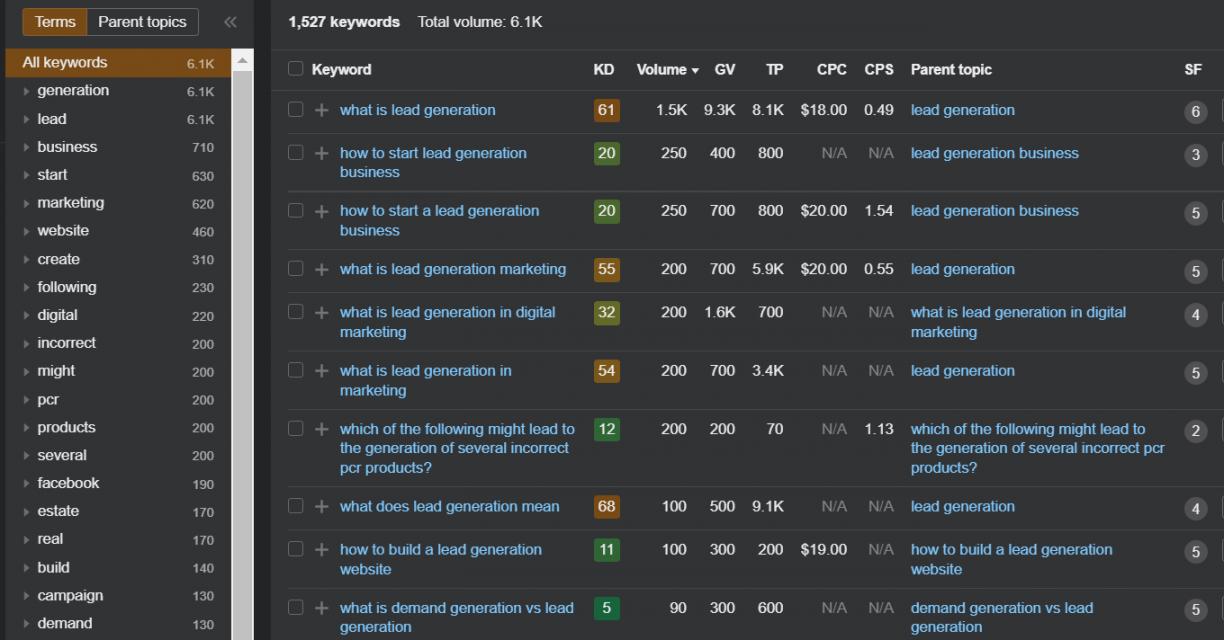The image size is (1224, 640).
Task: Click the sidebar scrollbar up arrow
Action: [242, 62]
